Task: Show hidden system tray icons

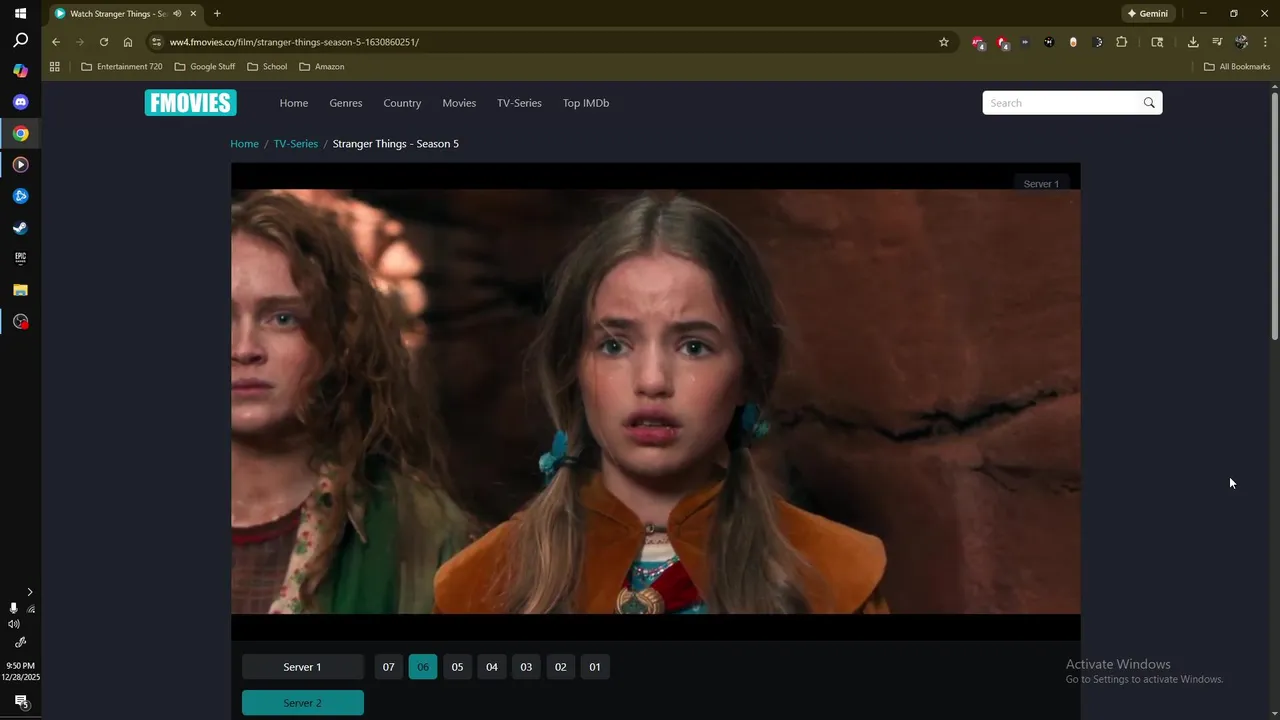Action: point(29,592)
